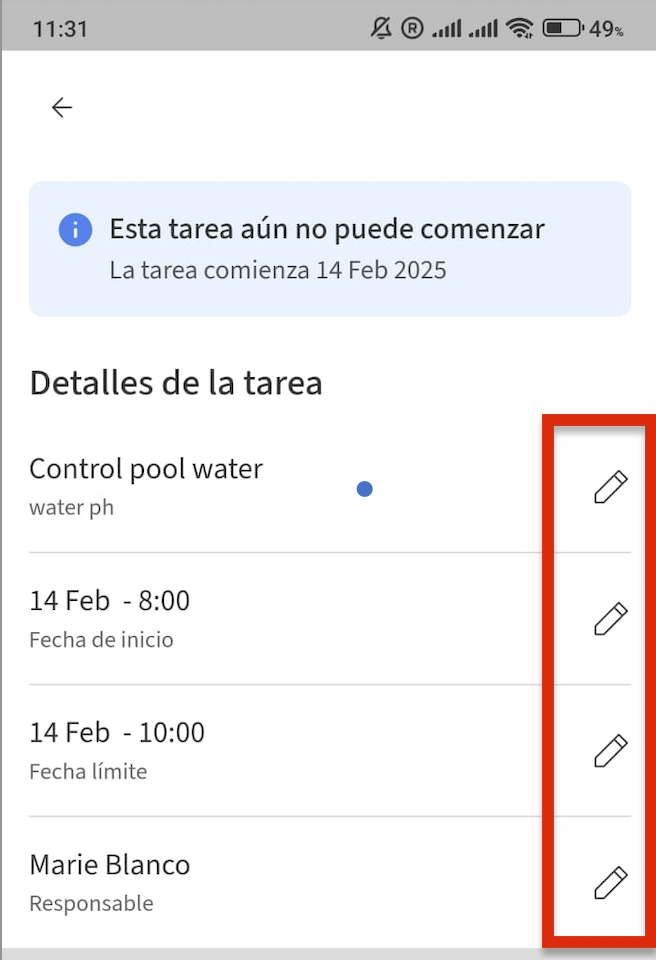Tap the second cellular signal indicator
The image size is (656, 960).
(484, 28)
